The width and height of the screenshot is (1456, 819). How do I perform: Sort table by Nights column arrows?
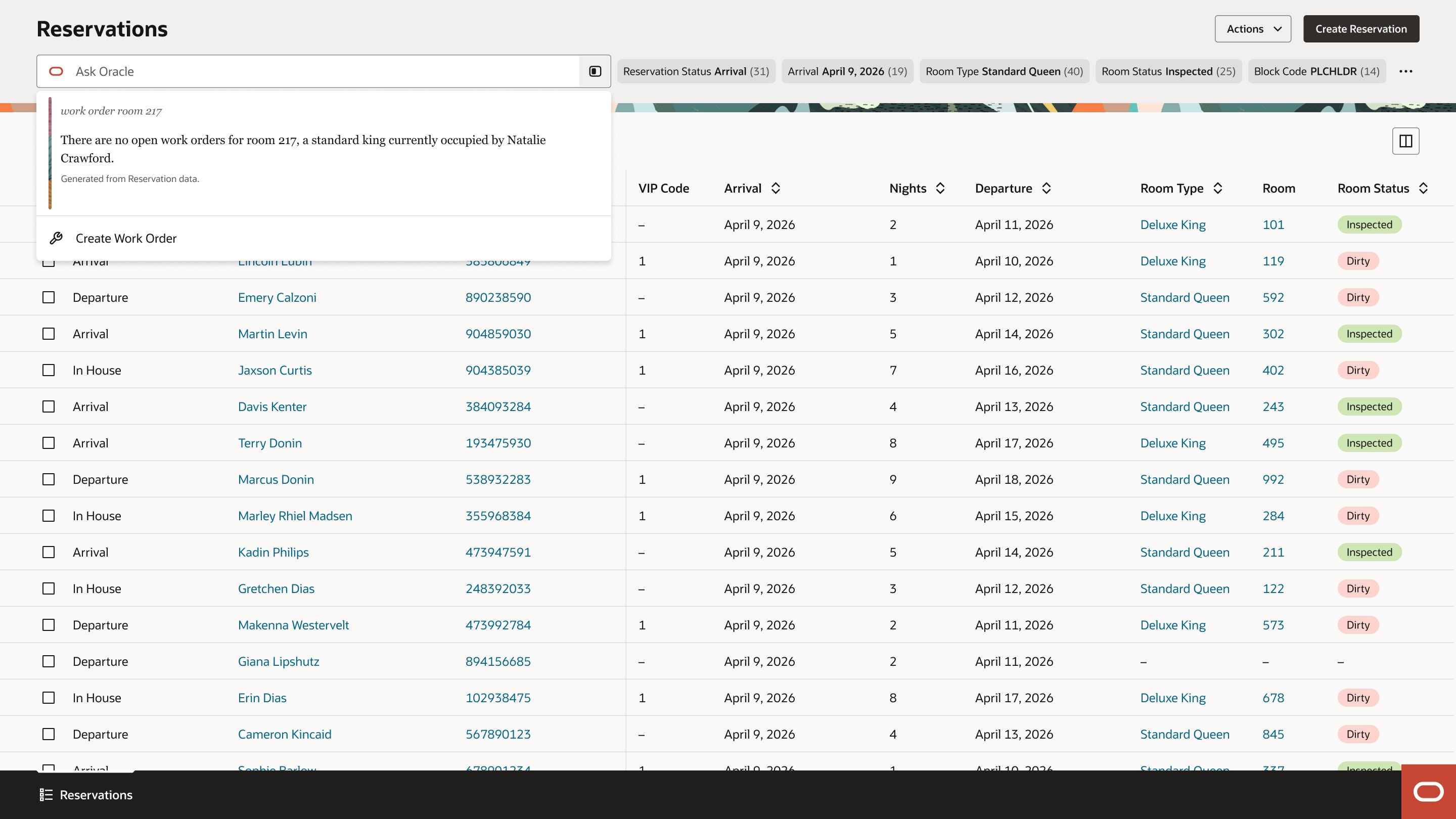[x=940, y=188]
